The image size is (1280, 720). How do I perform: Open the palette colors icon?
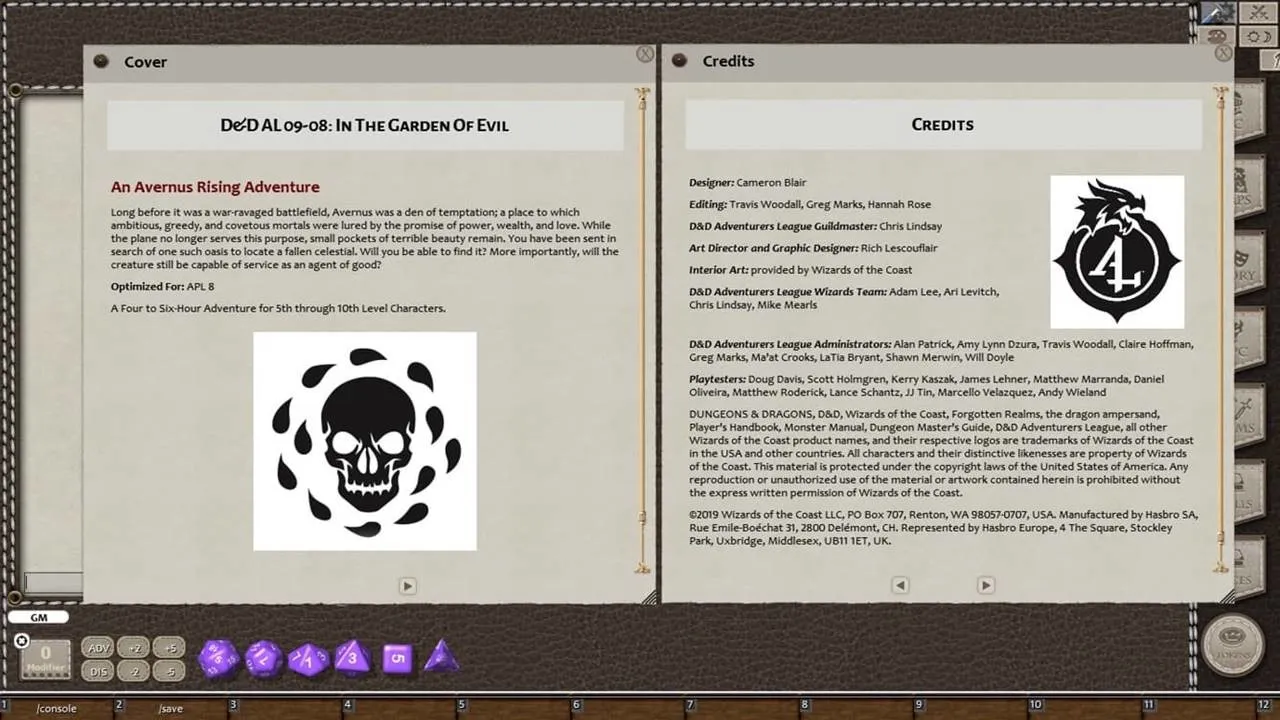click(1217, 37)
